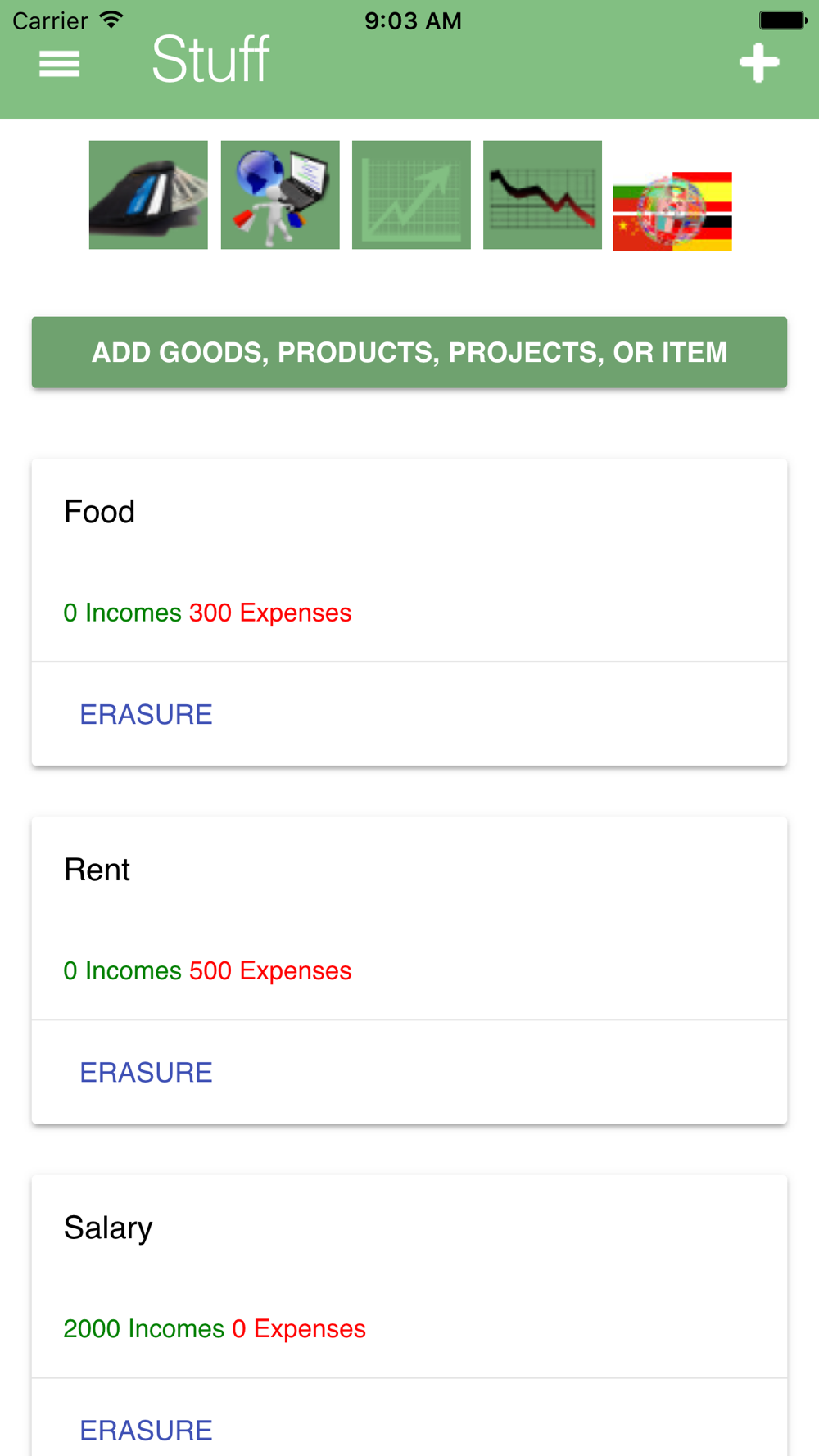Tap the battery indicator in status bar
Viewport: 819px width, 1456px height.
(x=782, y=20)
